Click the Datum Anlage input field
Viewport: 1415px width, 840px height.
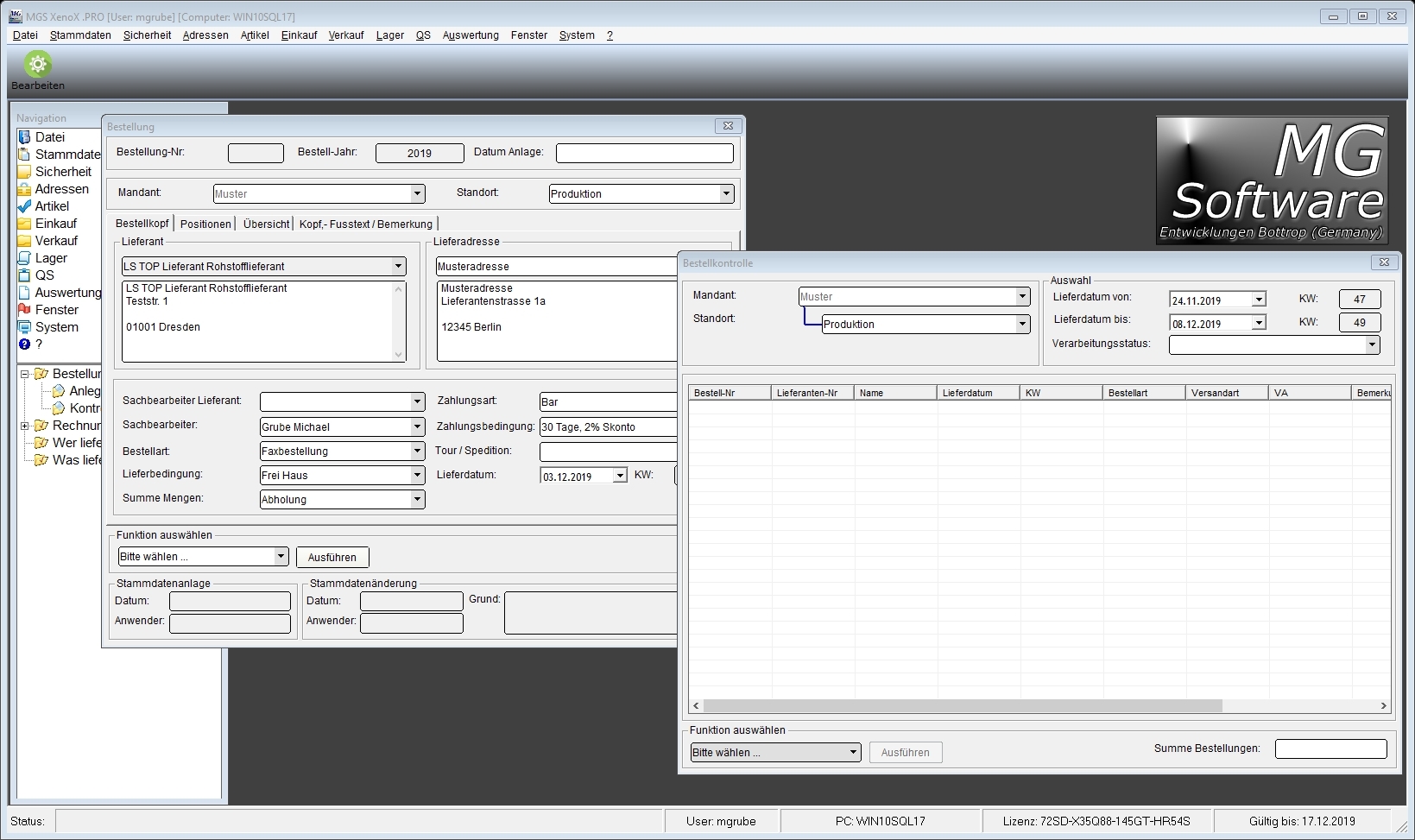click(x=644, y=153)
